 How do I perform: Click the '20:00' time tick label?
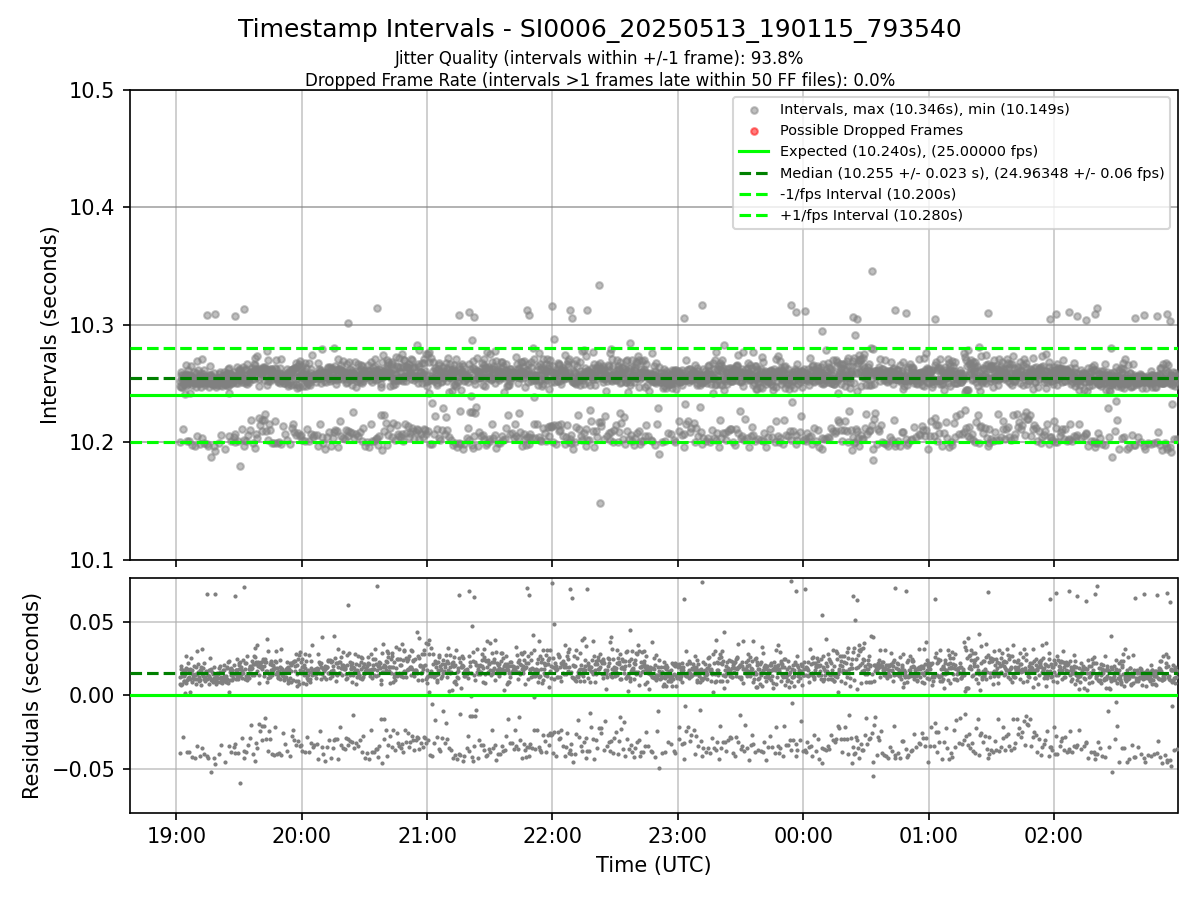pyautogui.click(x=302, y=835)
